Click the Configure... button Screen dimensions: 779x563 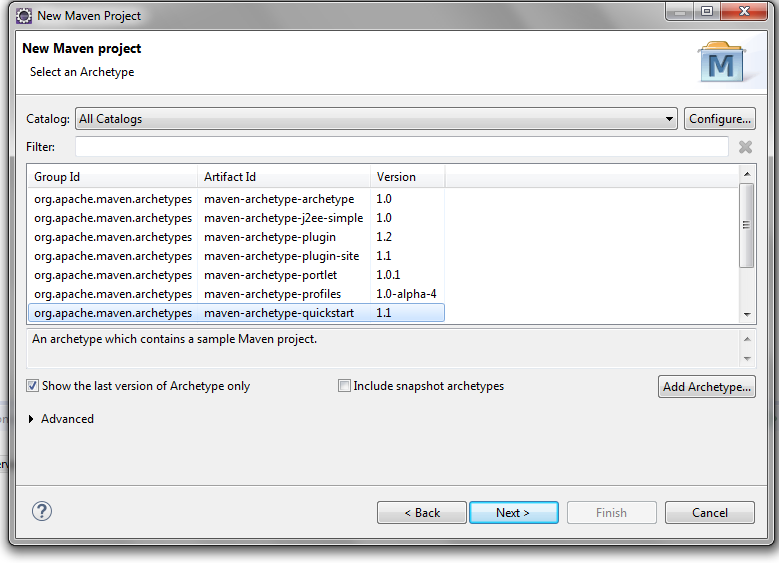tap(719, 119)
